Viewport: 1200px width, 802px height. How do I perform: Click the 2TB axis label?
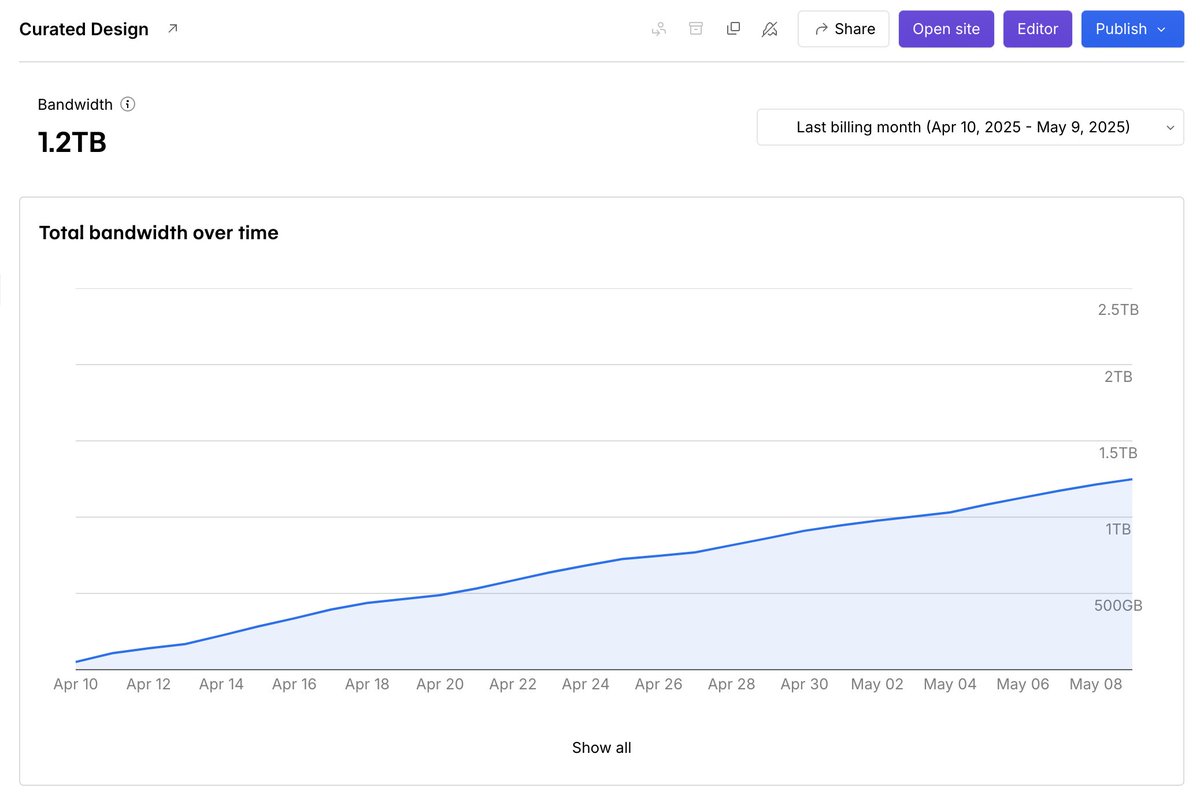[1118, 377]
